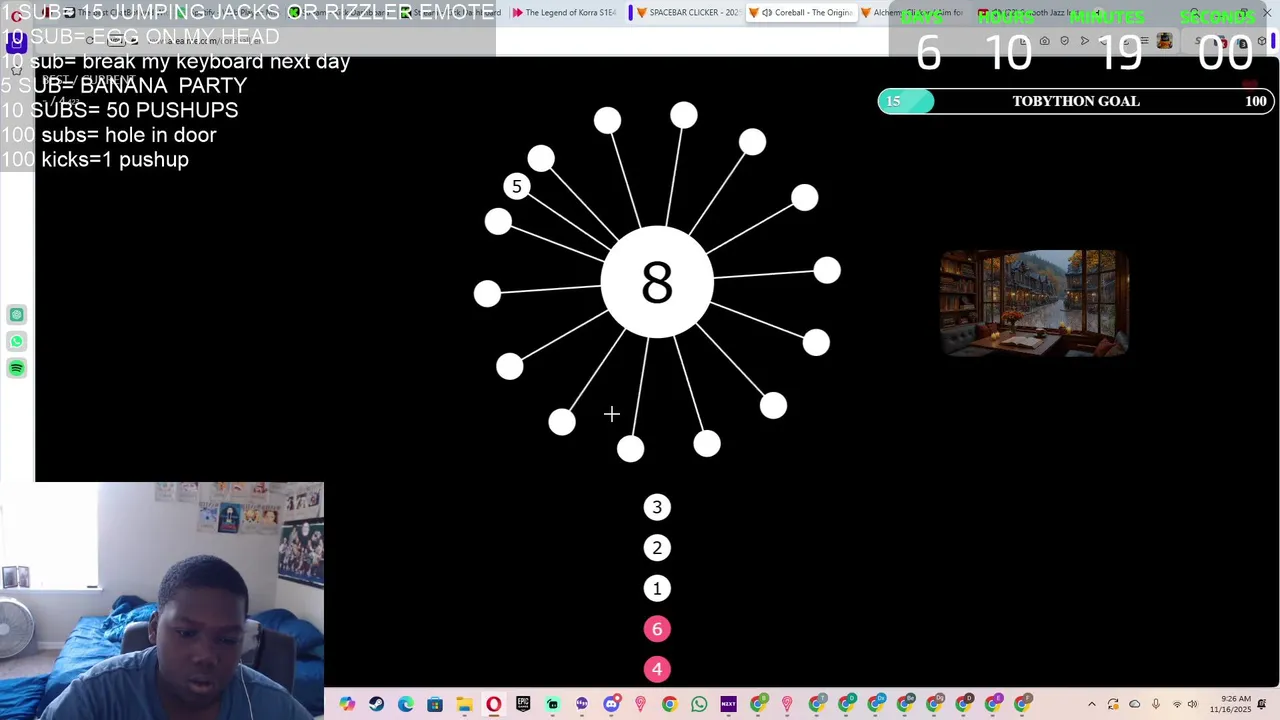Open the notifications bell in the tray
The image size is (1280, 720).
(x=1263, y=704)
